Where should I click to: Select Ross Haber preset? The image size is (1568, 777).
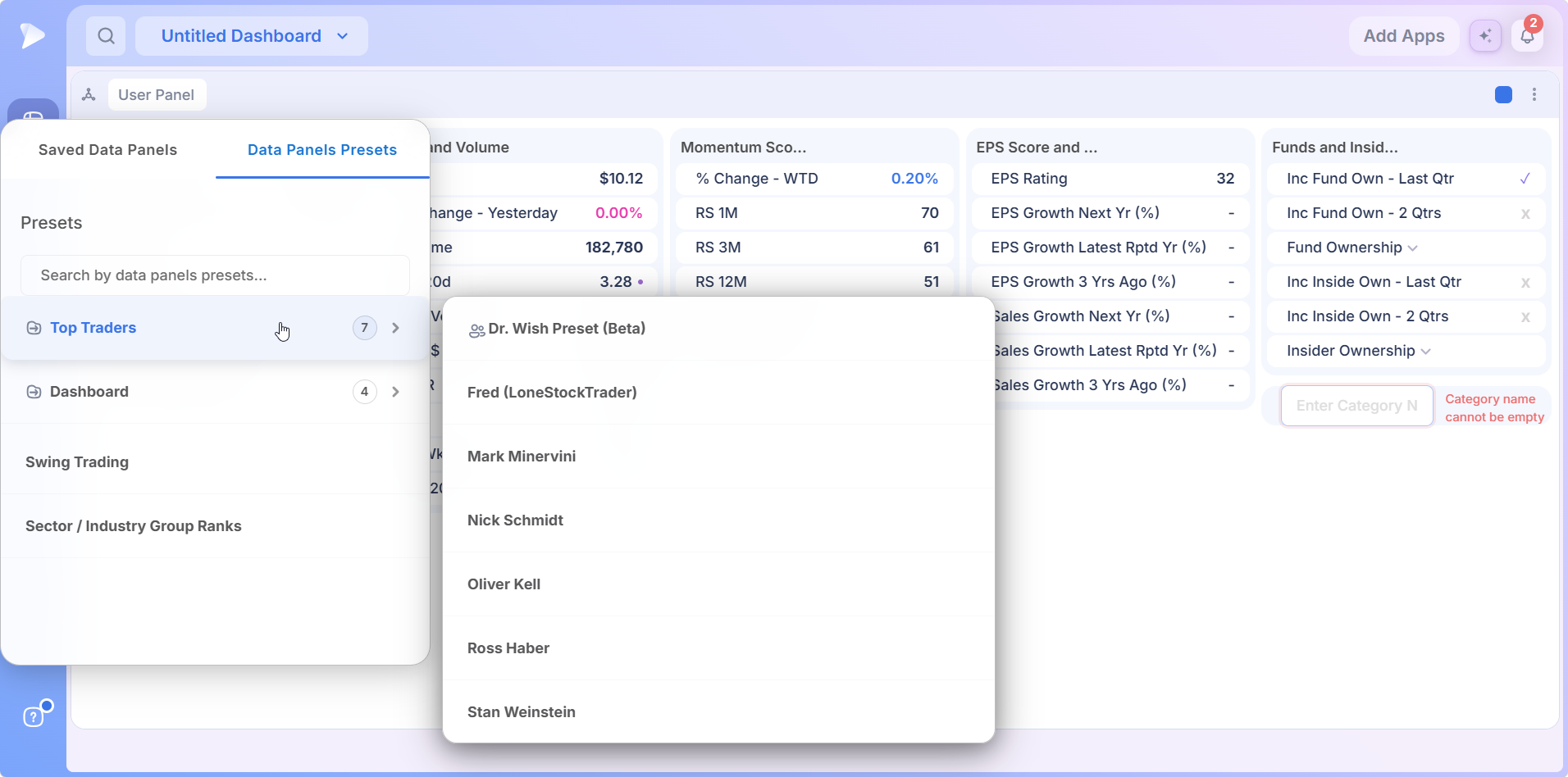pos(718,648)
